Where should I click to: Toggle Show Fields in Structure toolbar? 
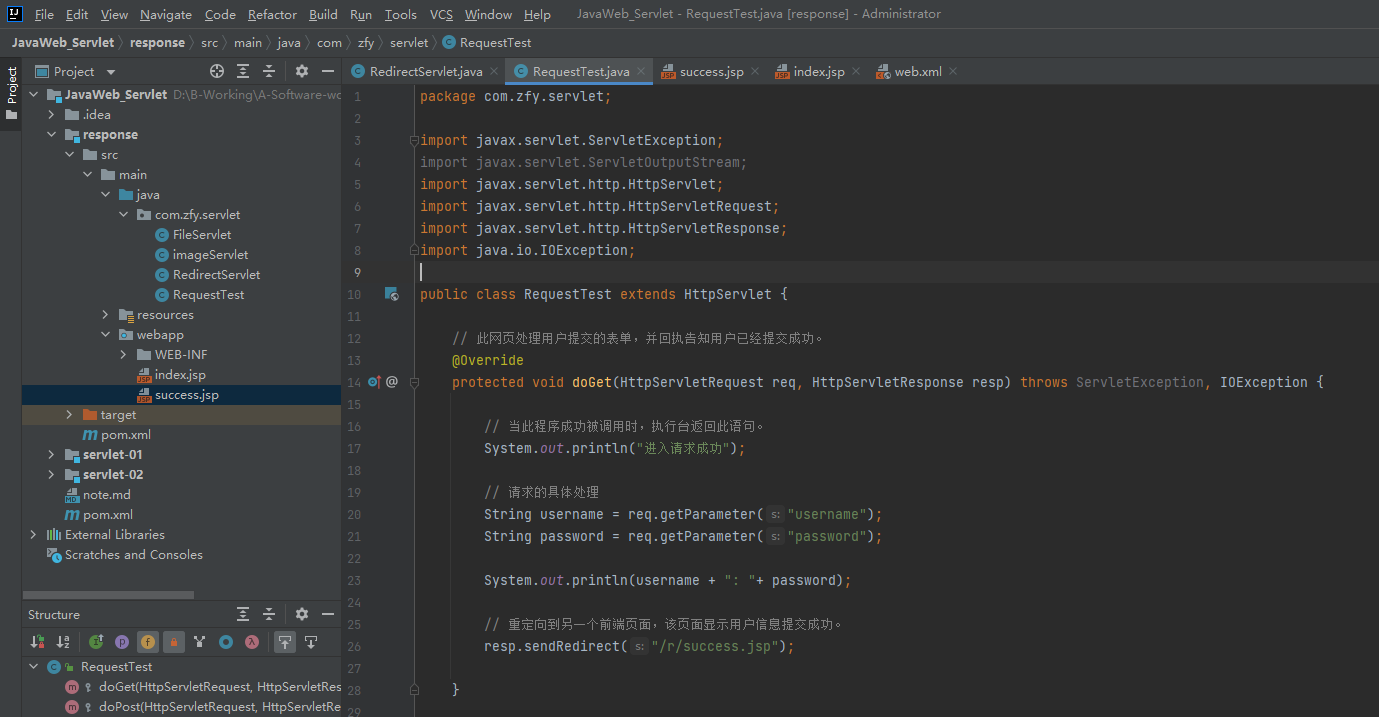click(147, 642)
